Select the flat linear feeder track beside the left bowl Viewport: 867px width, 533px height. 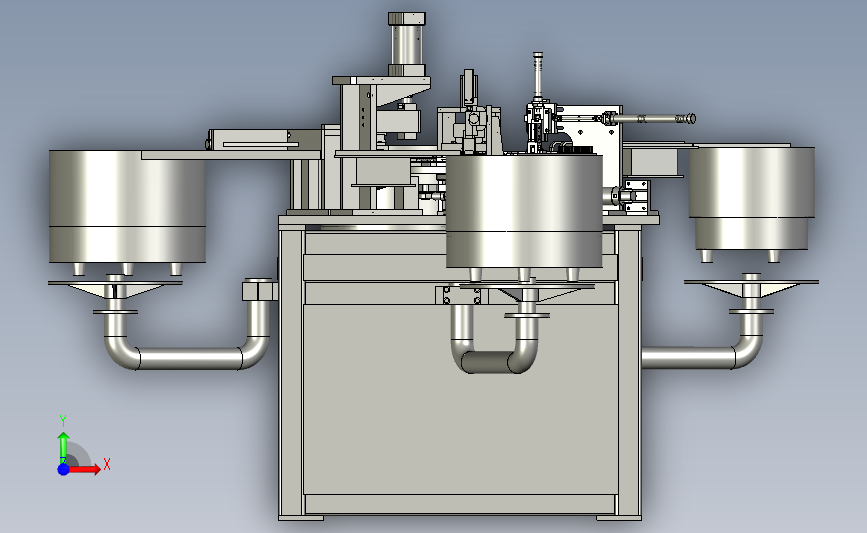[231, 155]
